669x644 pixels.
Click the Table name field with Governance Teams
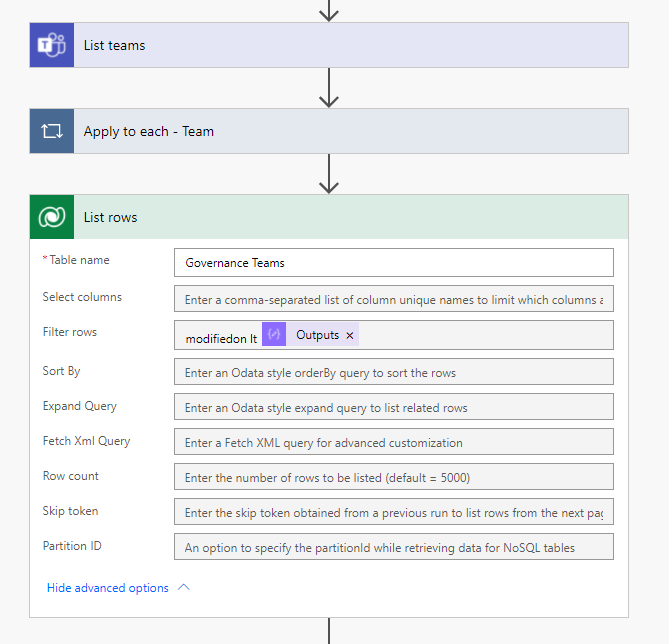coord(393,262)
